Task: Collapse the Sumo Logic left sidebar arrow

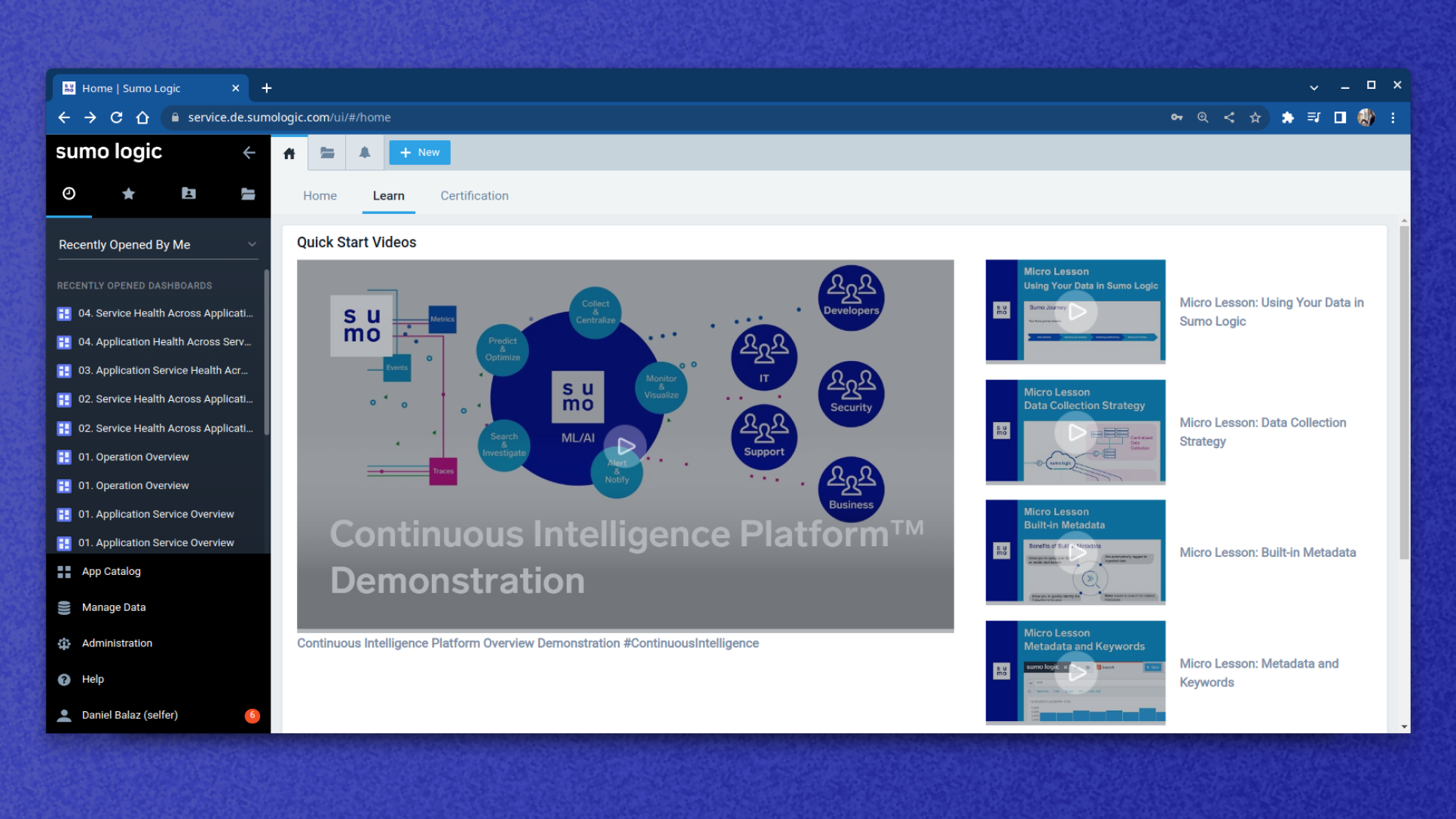Action: [x=249, y=152]
